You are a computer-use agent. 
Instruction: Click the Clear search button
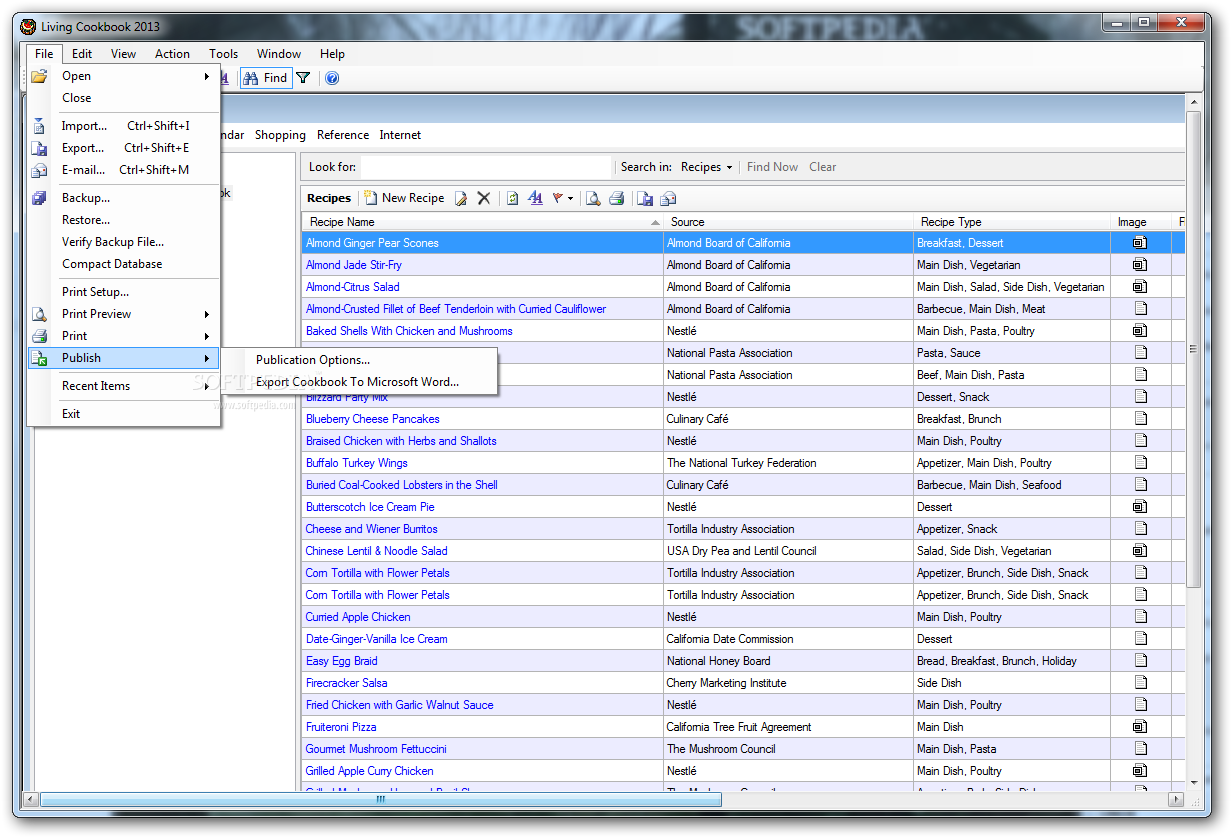pyautogui.click(x=823, y=167)
